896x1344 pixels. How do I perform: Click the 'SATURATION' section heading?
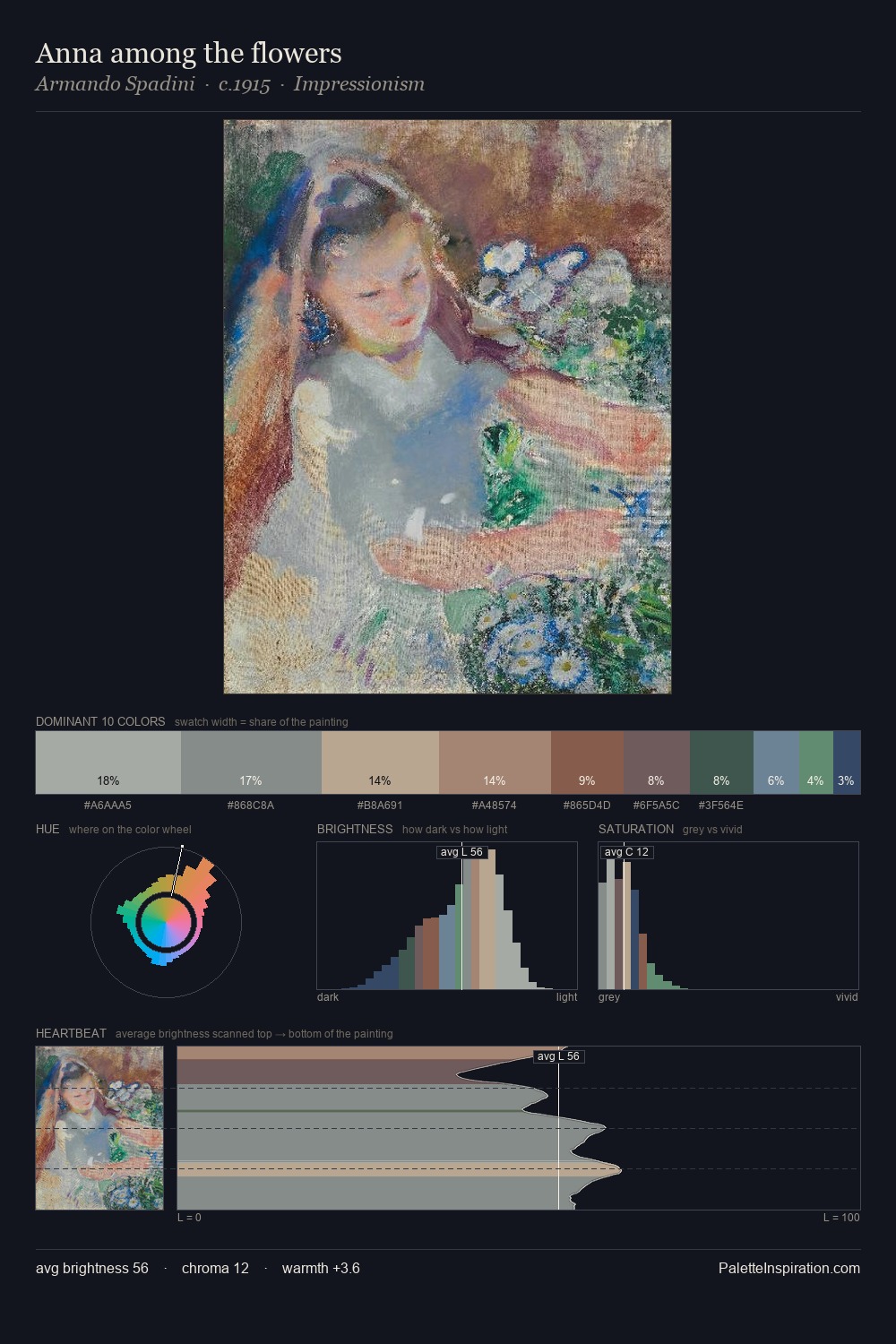(636, 829)
